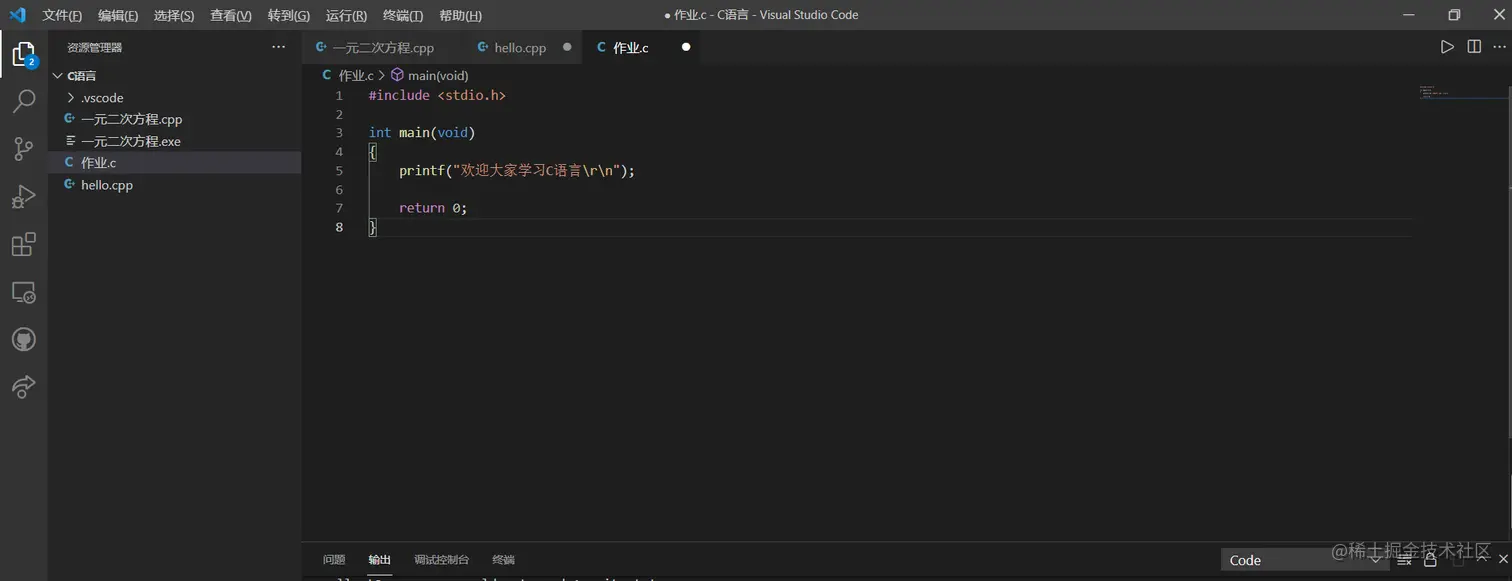Click the VS Code logo icon
The image size is (1512, 581).
17,15
